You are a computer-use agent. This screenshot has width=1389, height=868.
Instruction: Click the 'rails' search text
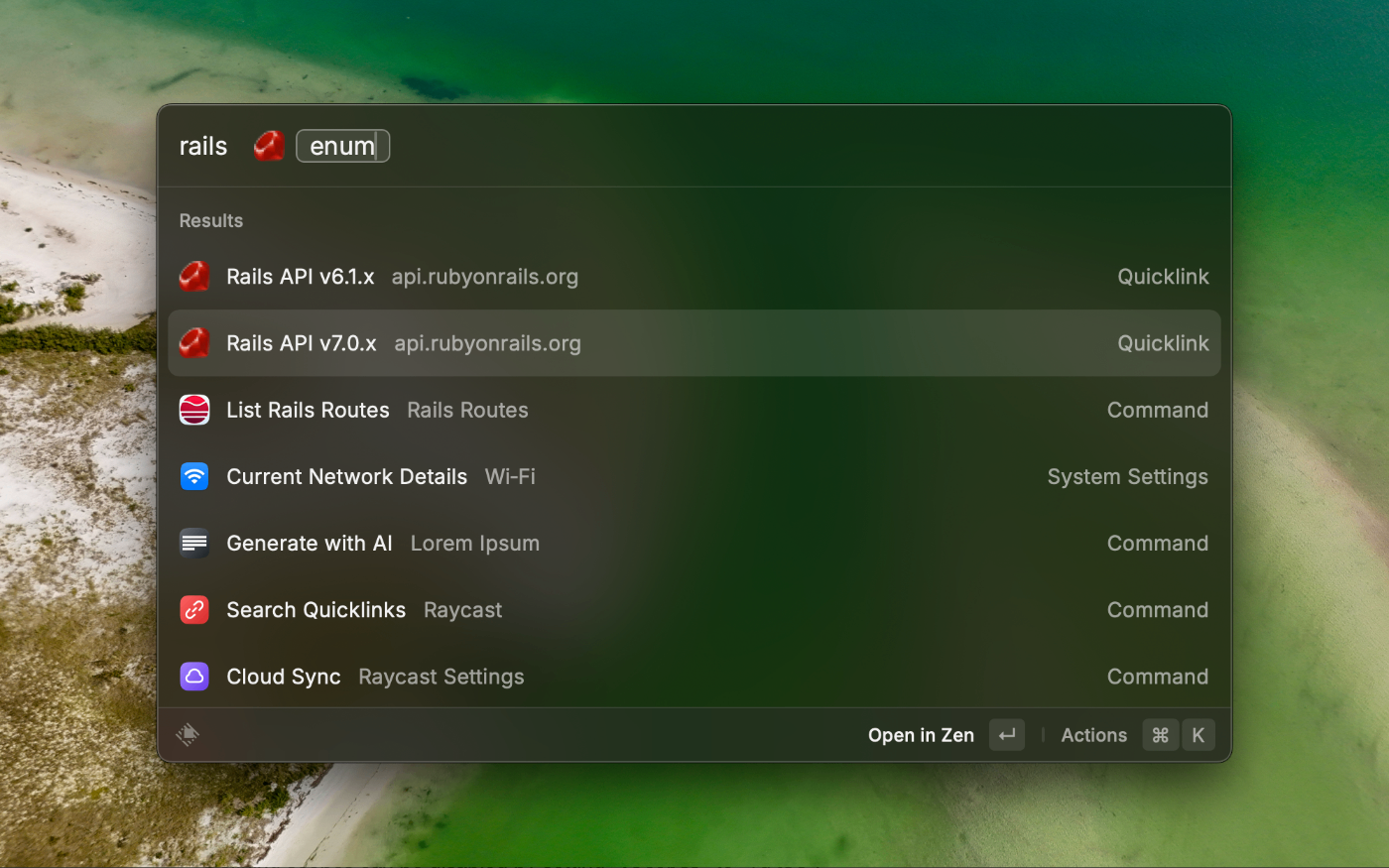pyautogui.click(x=203, y=146)
